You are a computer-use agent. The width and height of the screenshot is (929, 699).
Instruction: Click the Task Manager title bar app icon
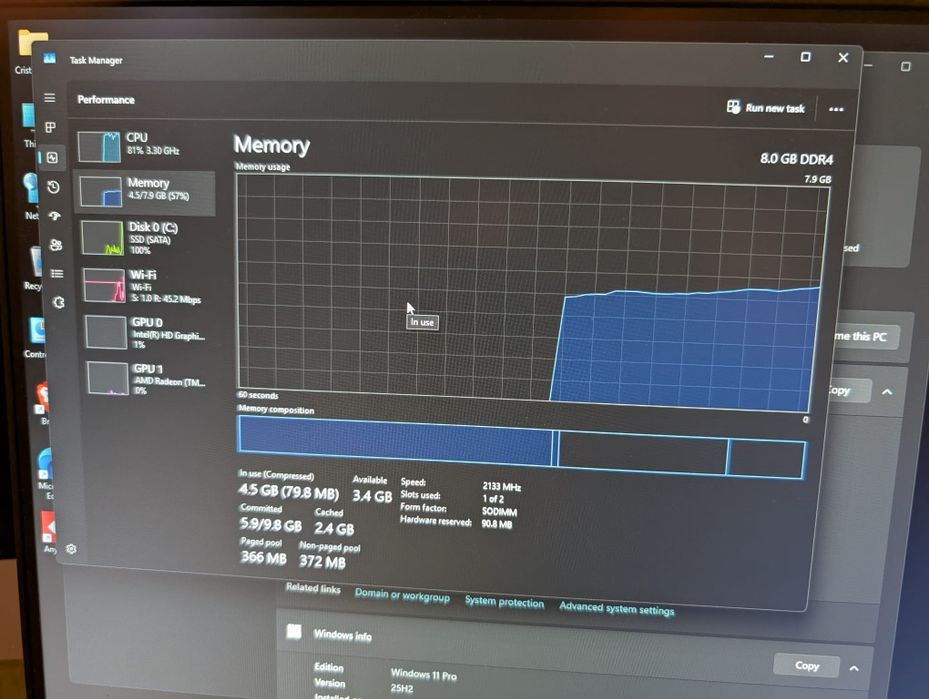tap(50, 58)
